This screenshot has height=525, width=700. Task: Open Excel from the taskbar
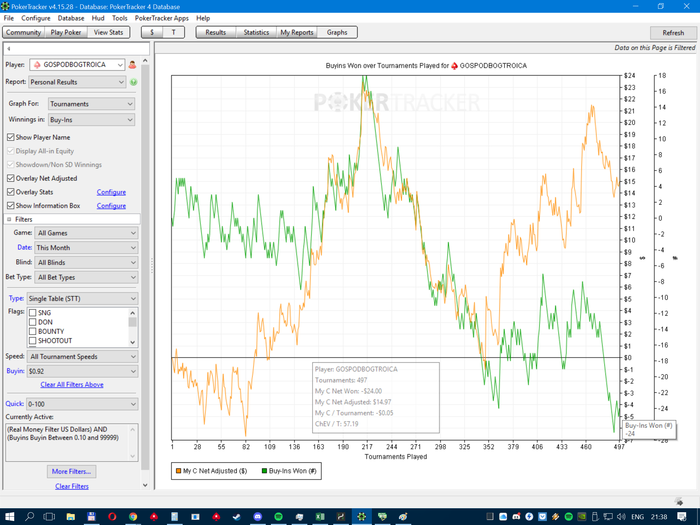click(x=320, y=517)
